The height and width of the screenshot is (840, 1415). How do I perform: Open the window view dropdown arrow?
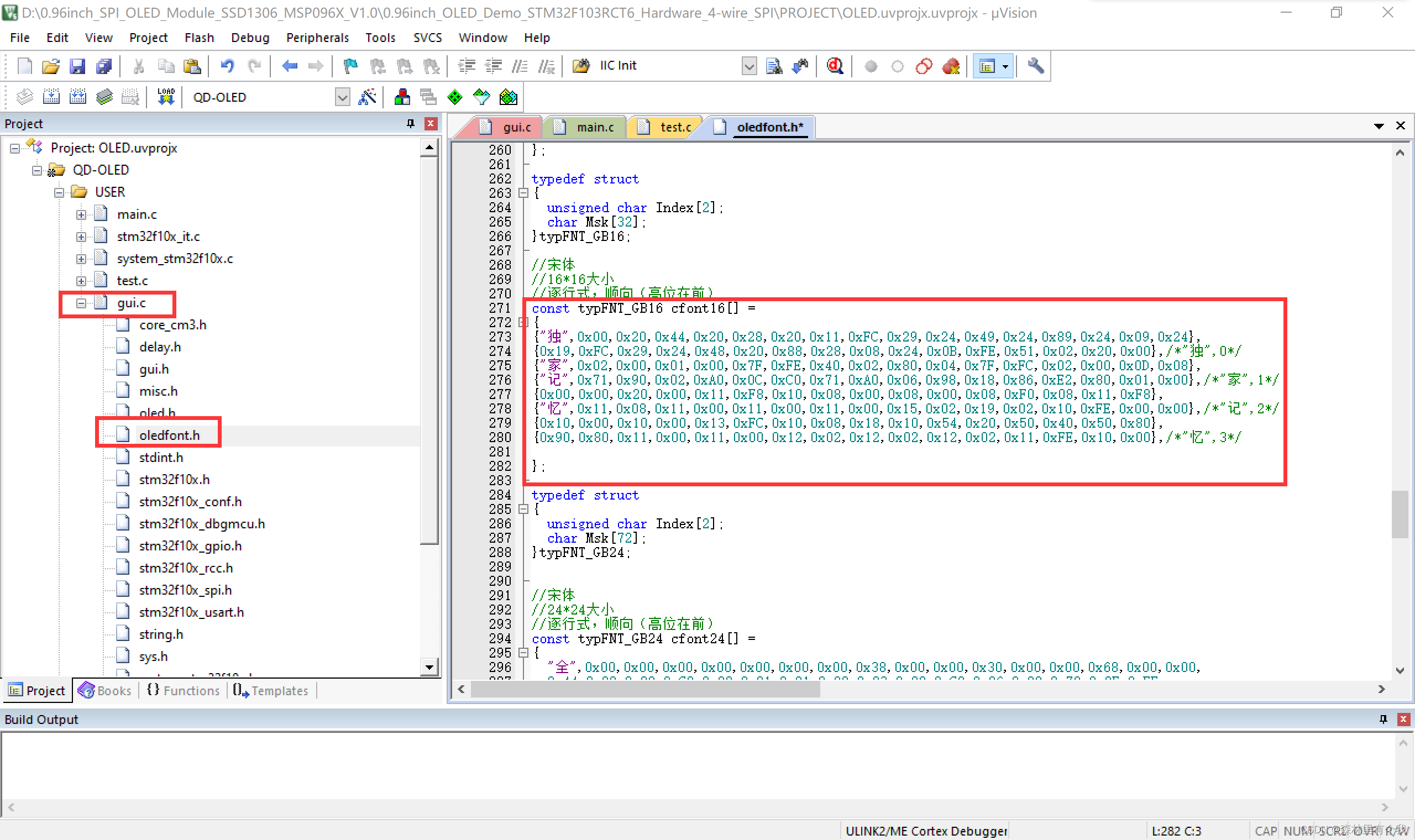[1006, 66]
